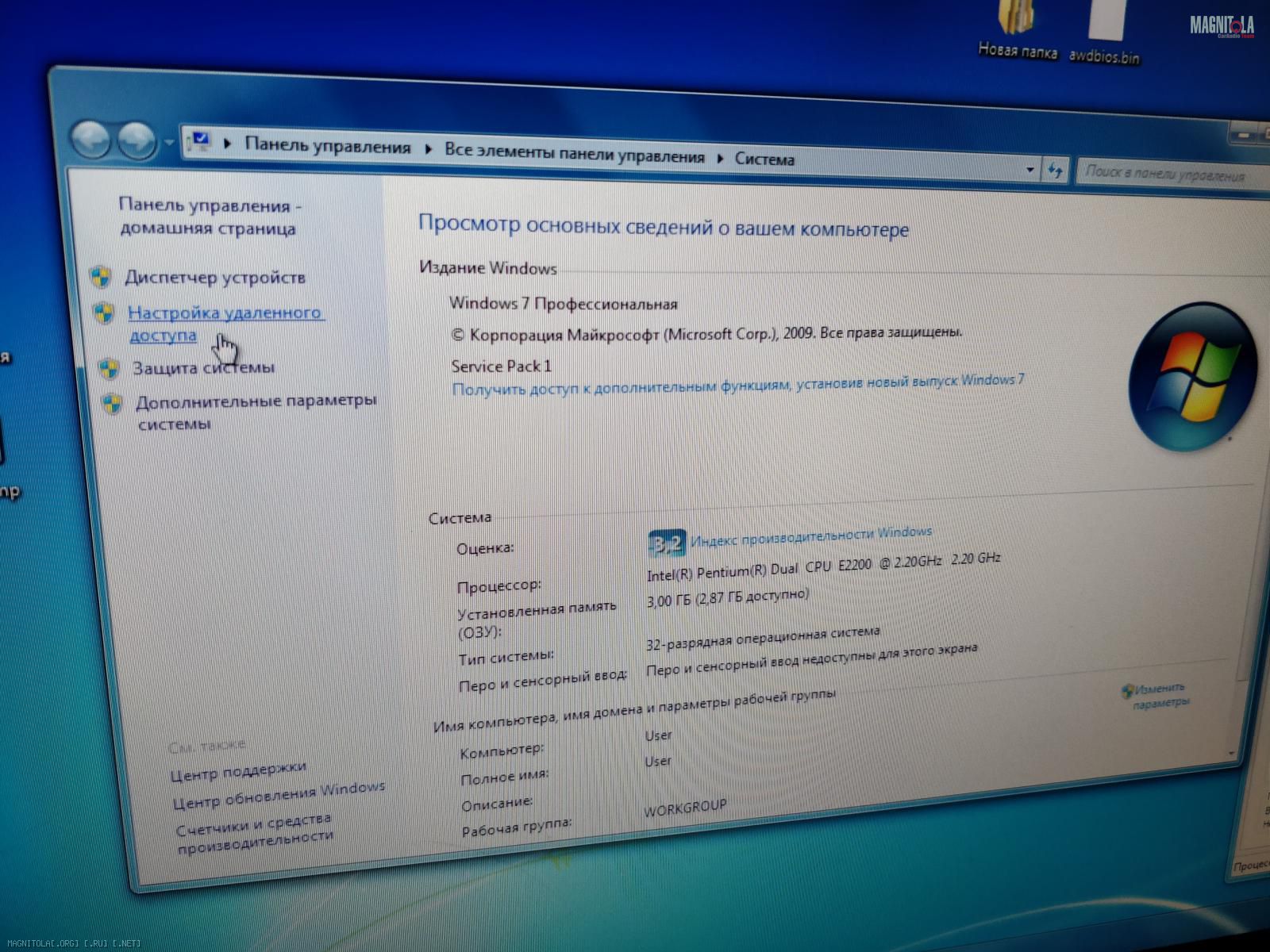Go to Панель управления in the breadcrumb
The height and width of the screenshot is (952, 1270).
pyautogui.click(x=327, y=146)
